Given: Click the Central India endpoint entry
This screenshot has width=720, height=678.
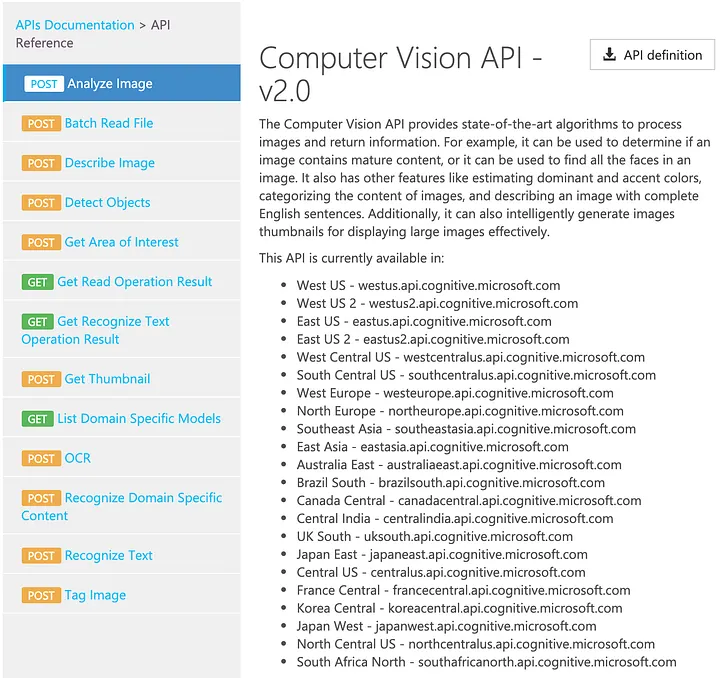Looking at the screenshot, I should tap(455, 518).
